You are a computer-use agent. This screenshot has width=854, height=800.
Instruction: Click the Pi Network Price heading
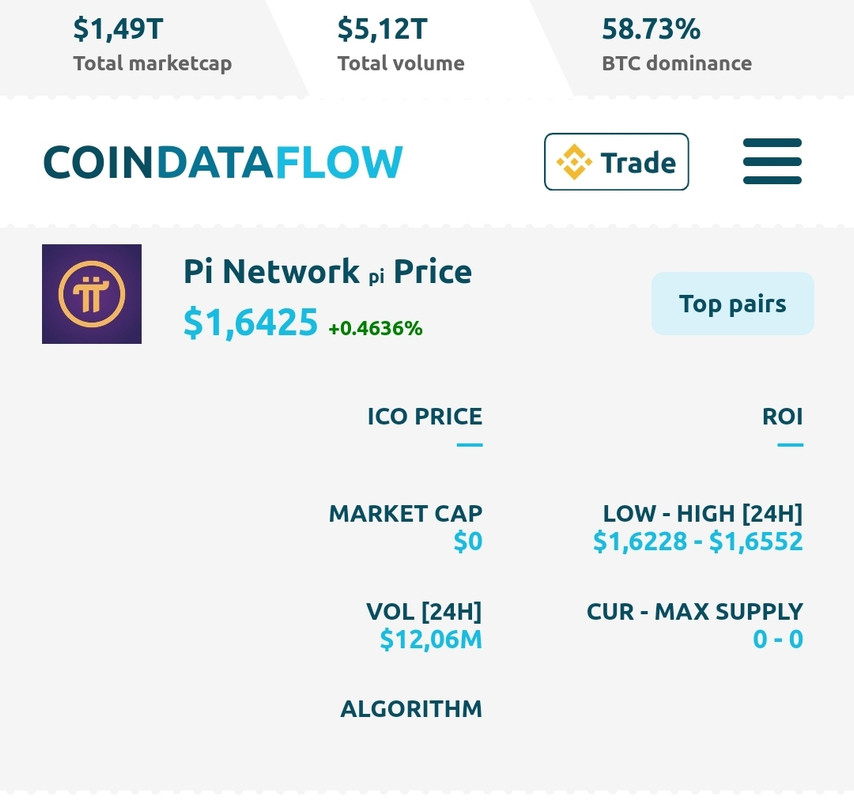[x=327, y=271]
